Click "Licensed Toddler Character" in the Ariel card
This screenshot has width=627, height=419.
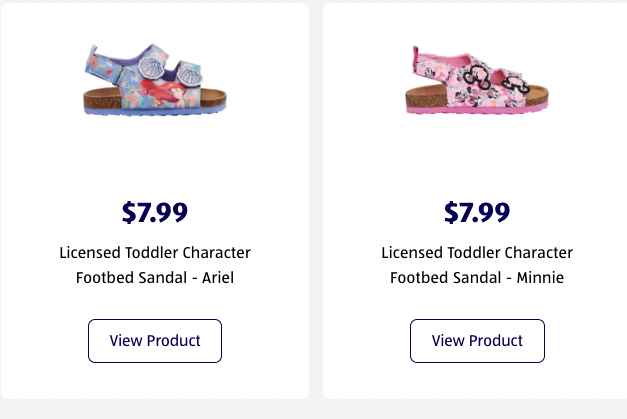pyautogui.click(x=155, y=252)
